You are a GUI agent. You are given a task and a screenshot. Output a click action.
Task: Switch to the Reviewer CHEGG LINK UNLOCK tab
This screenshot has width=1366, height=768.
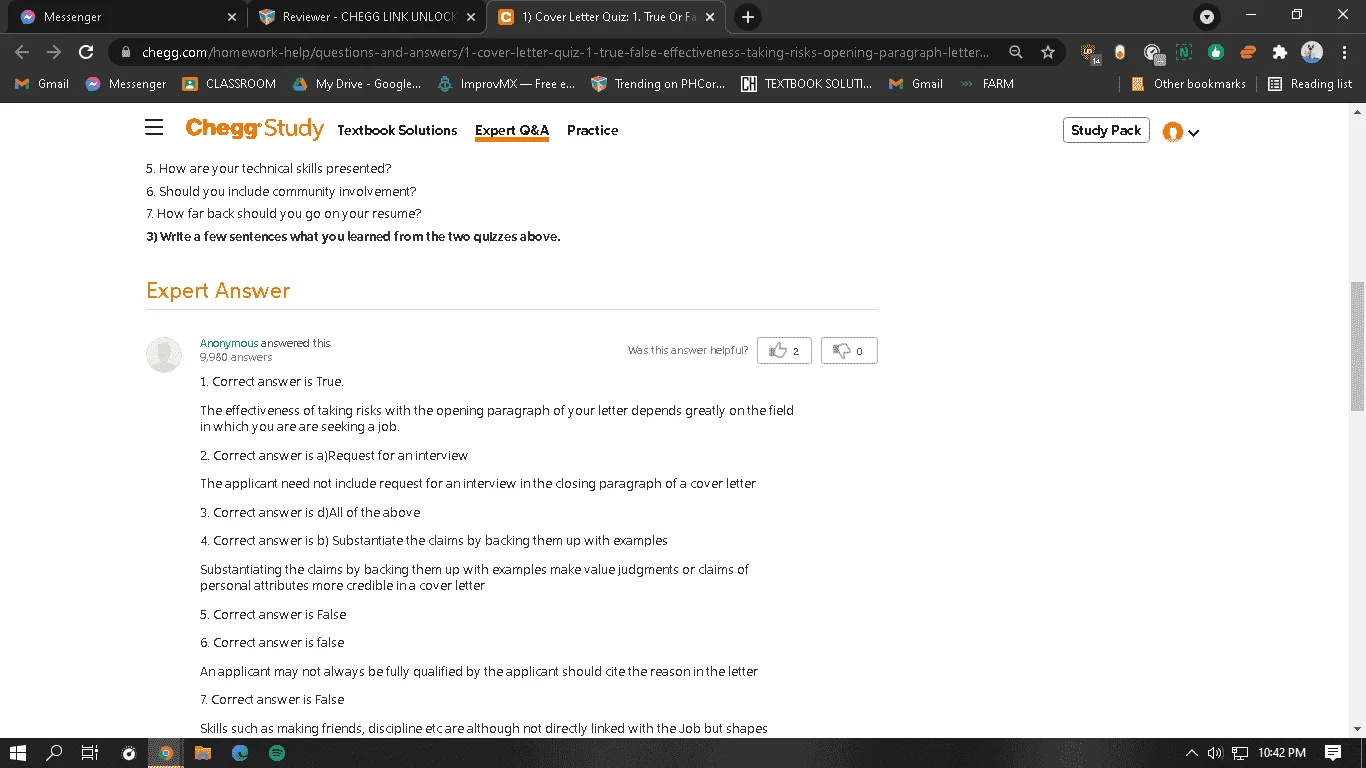[366, 17]
